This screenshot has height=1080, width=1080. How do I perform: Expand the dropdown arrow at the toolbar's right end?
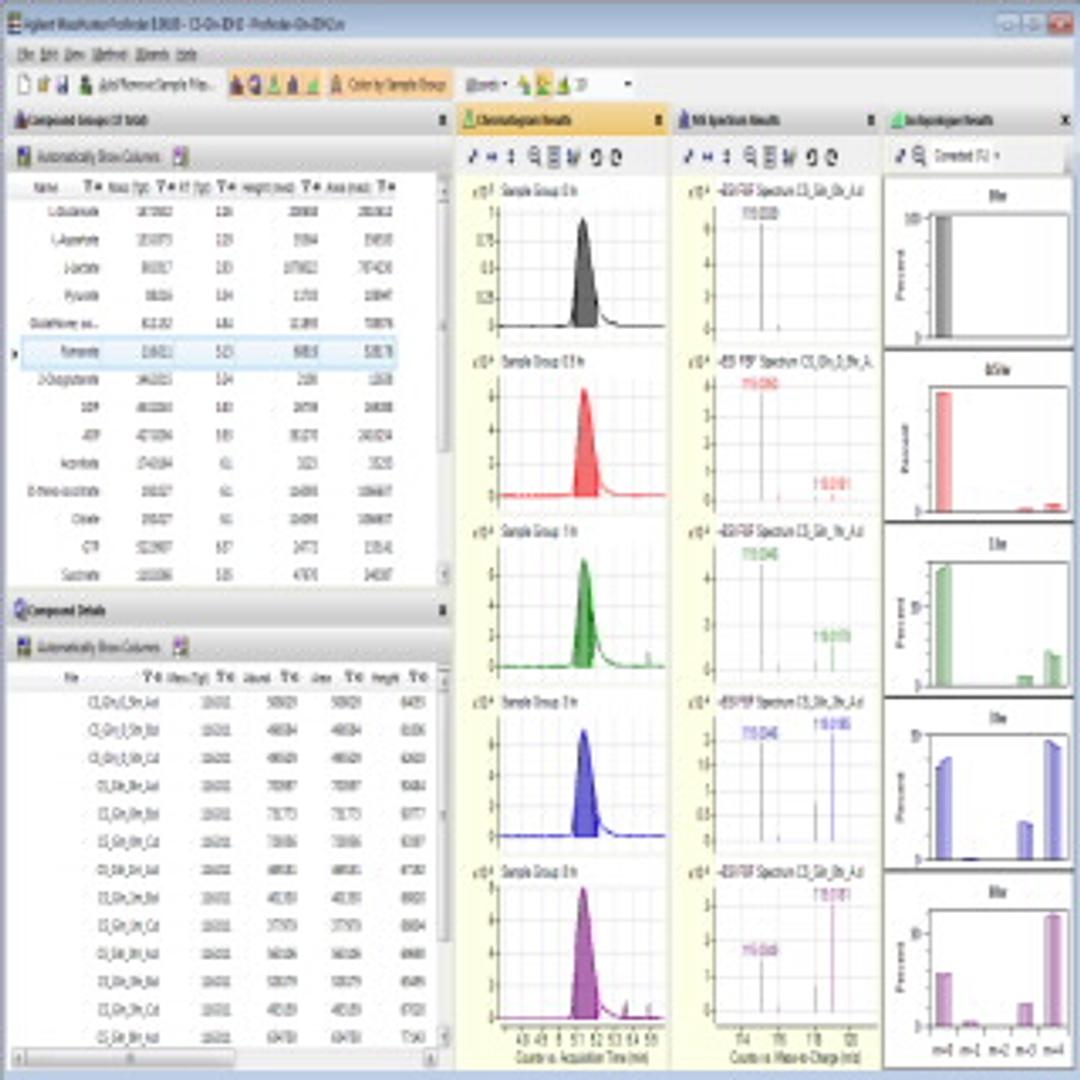click(627, 84)
